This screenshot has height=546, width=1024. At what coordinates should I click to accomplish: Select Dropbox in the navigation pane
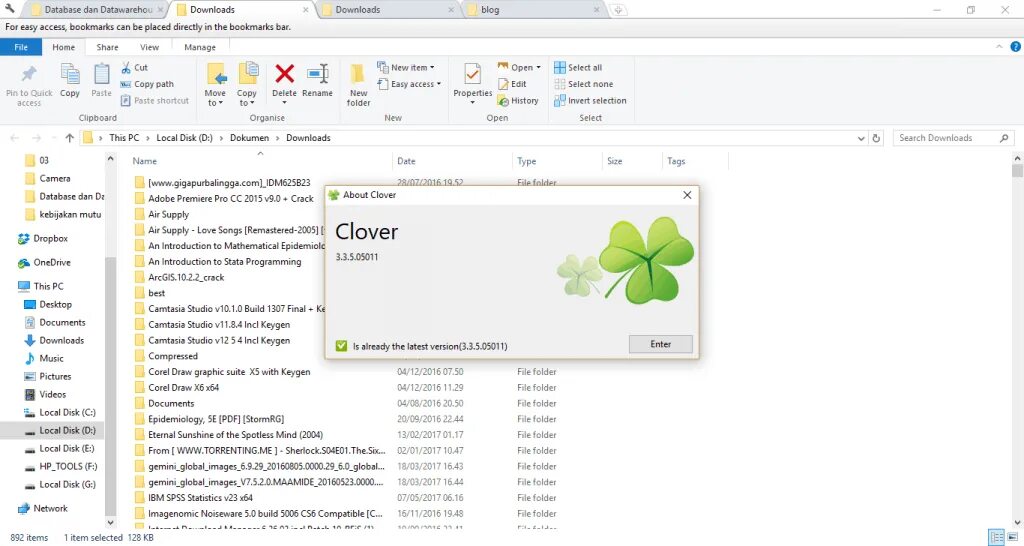[50, 238]
